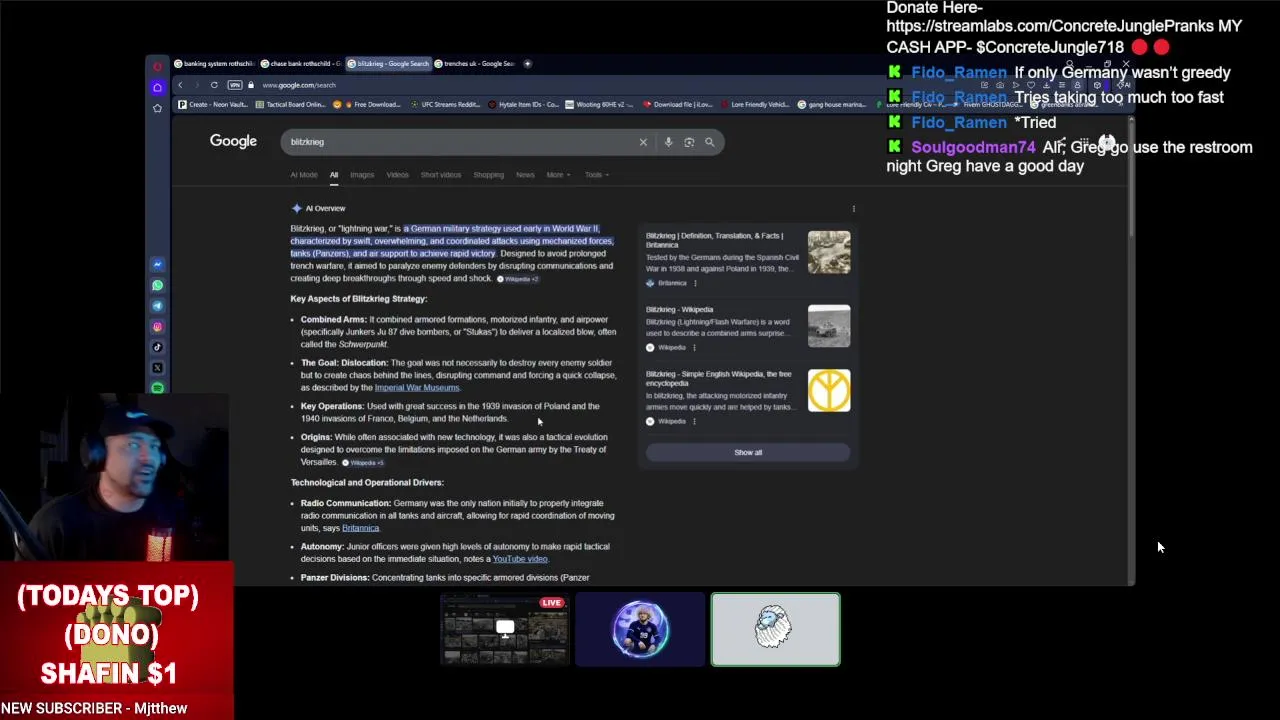Screen dimensions: 1280x720
Task: Switch to the 'trenches uk - Google Search' tab
Action: pos(474,63)
